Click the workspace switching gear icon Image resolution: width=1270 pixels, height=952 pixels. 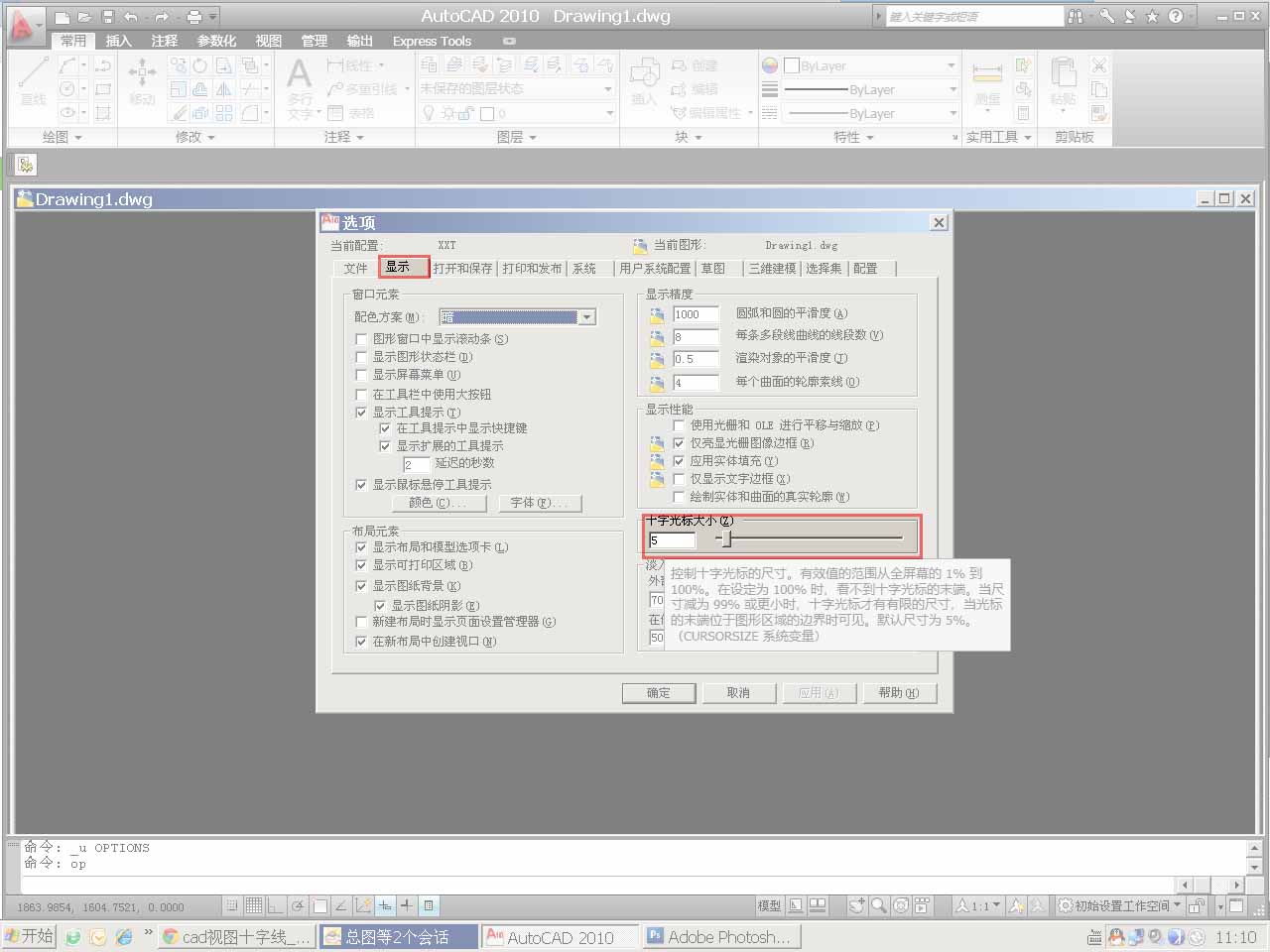[x=1065, y=905]
